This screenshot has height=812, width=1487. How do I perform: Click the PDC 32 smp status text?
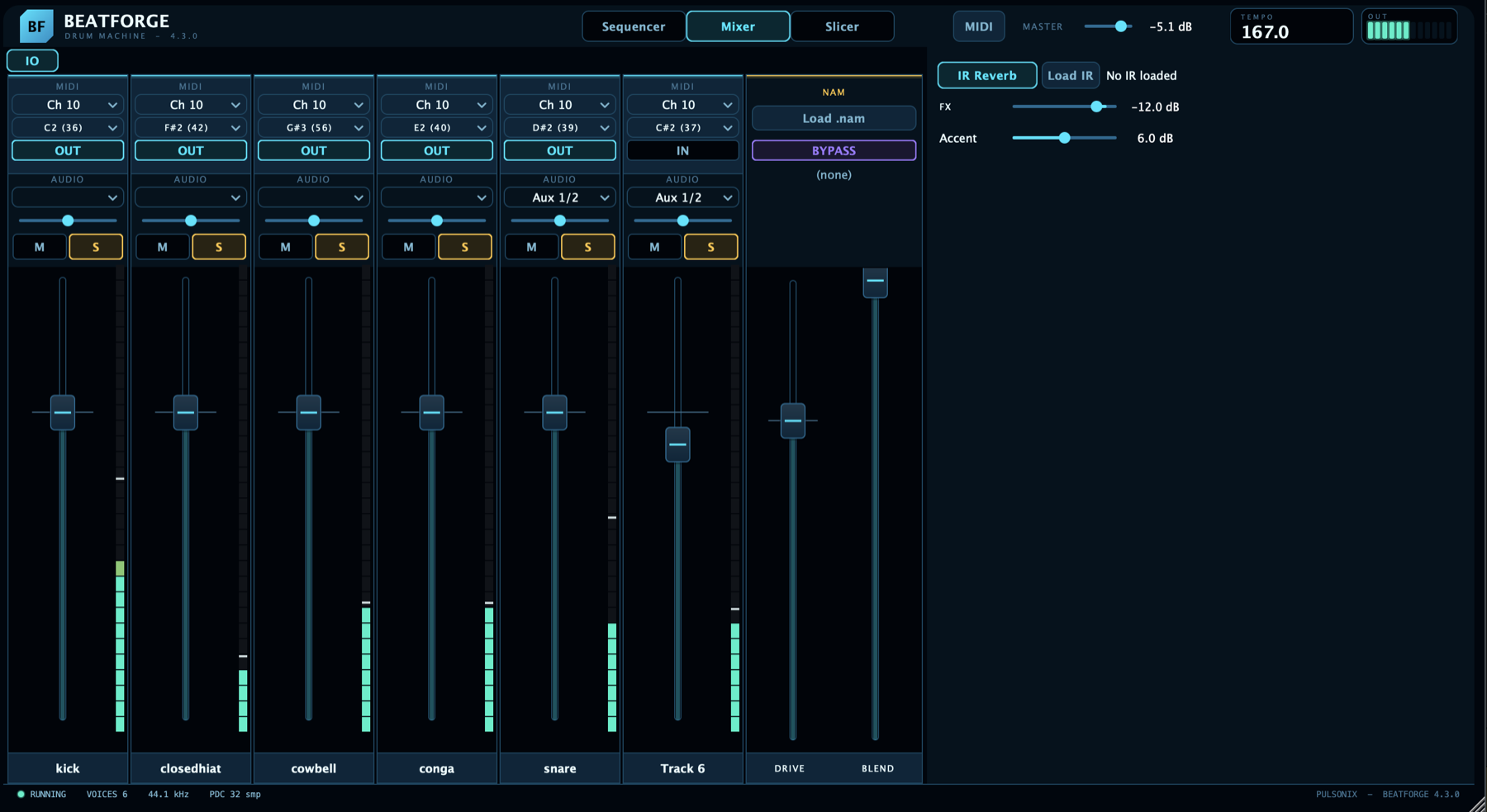point(235,794)
